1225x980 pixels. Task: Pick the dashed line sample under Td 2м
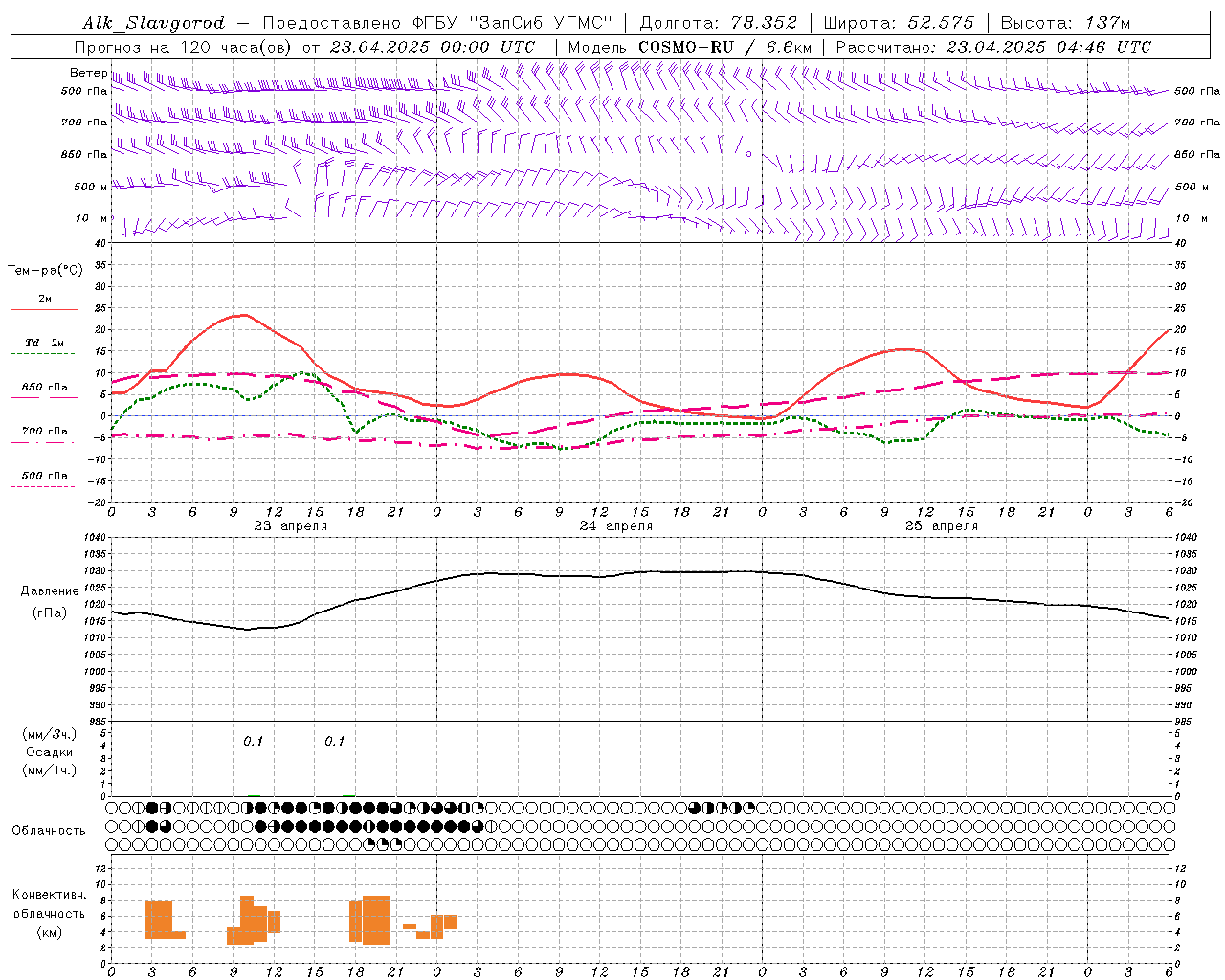pyautogui.click(x=42, y=354)
